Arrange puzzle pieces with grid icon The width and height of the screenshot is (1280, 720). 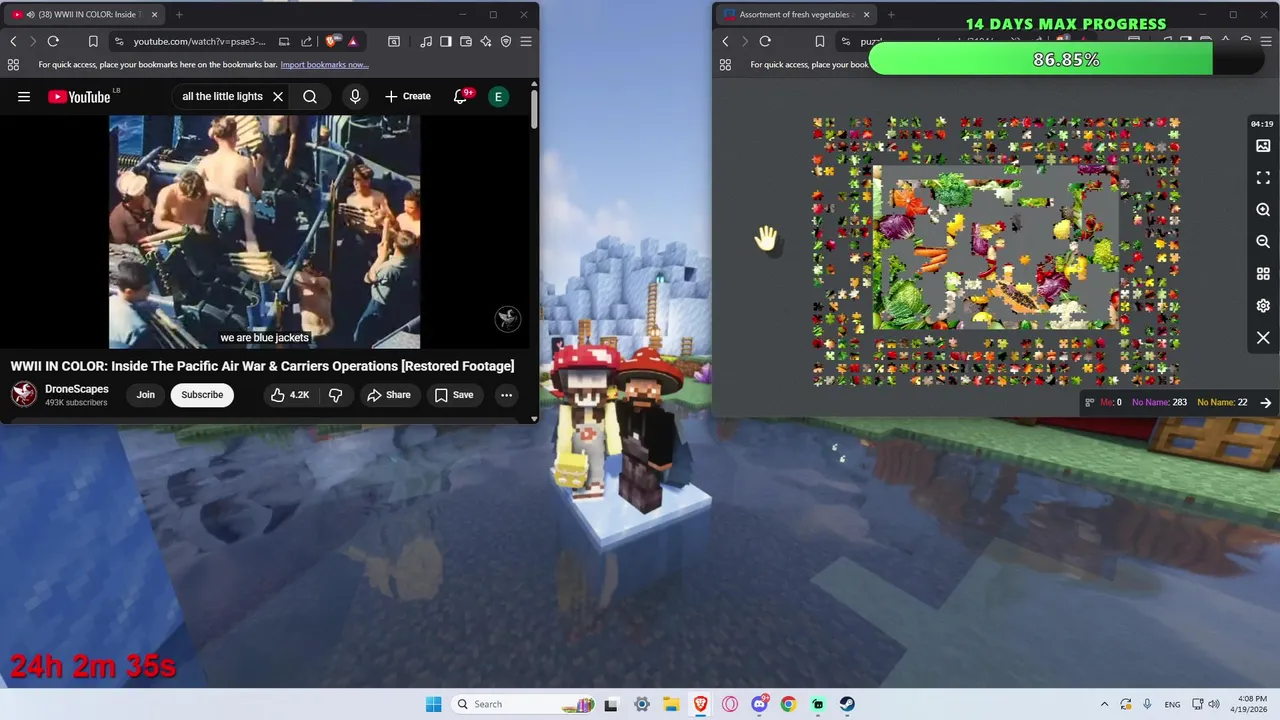pyautogui.click(x=1263, y=274)
